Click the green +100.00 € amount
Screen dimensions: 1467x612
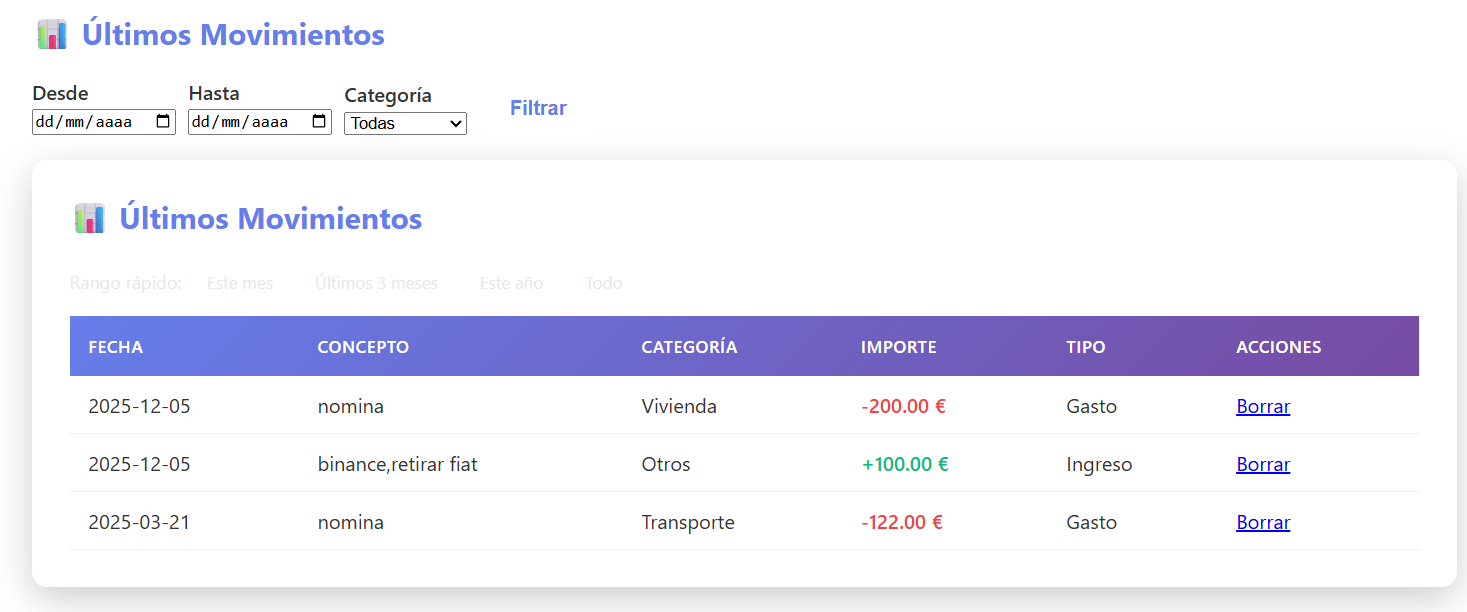pos(905,464)
